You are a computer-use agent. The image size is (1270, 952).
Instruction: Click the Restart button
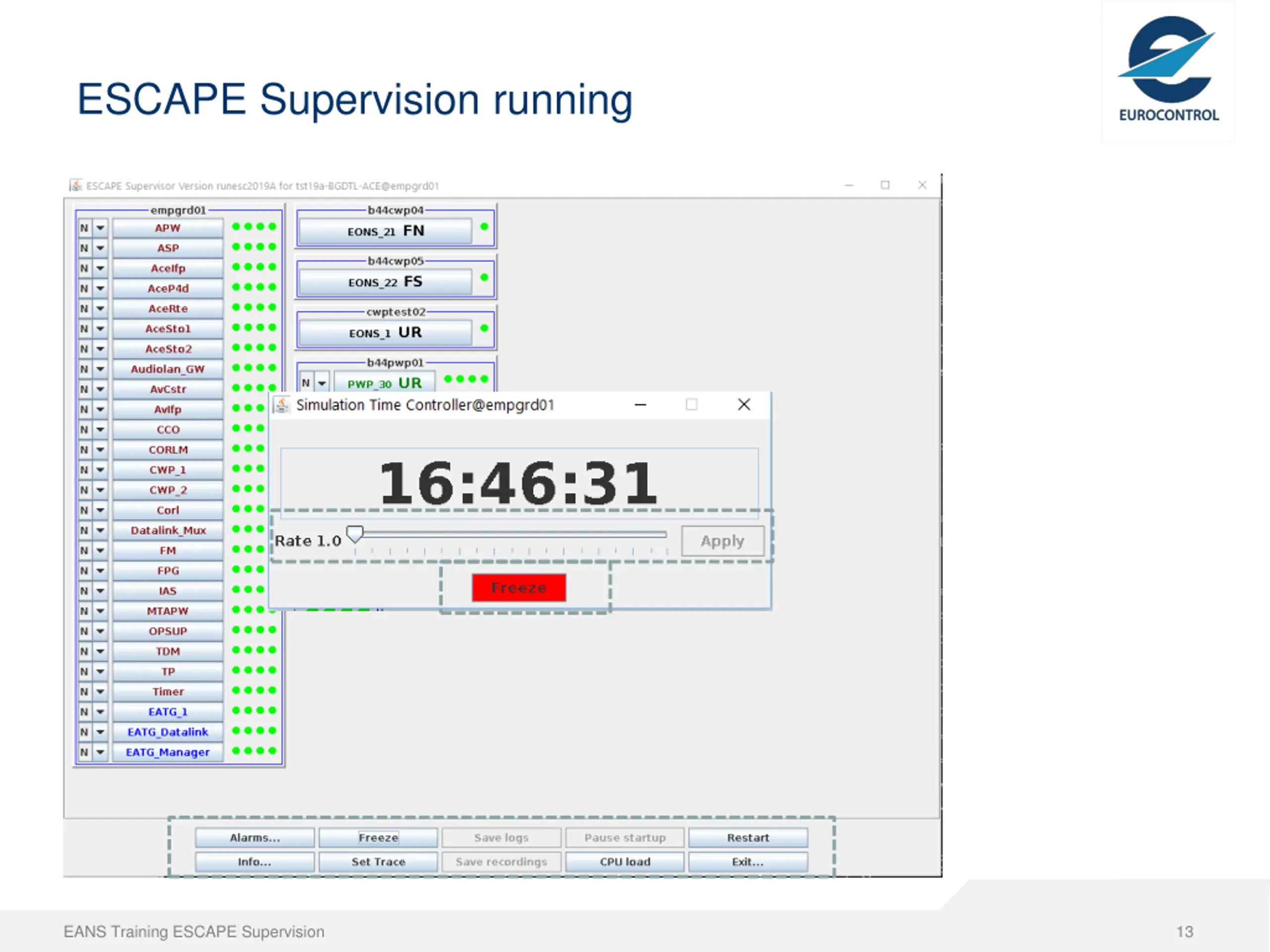tap(748, 837)
